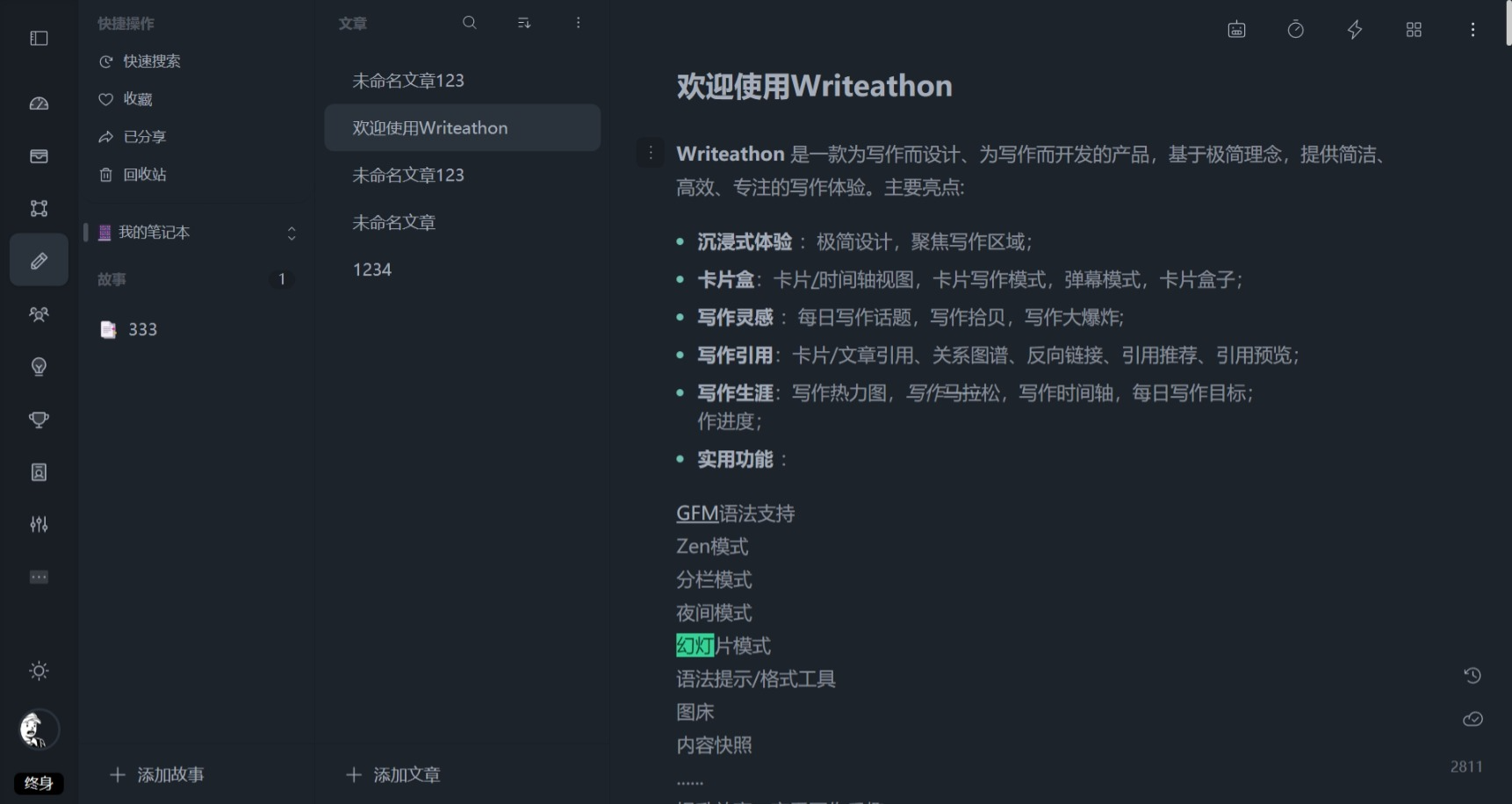Open the trophy achievements icon

39,420
